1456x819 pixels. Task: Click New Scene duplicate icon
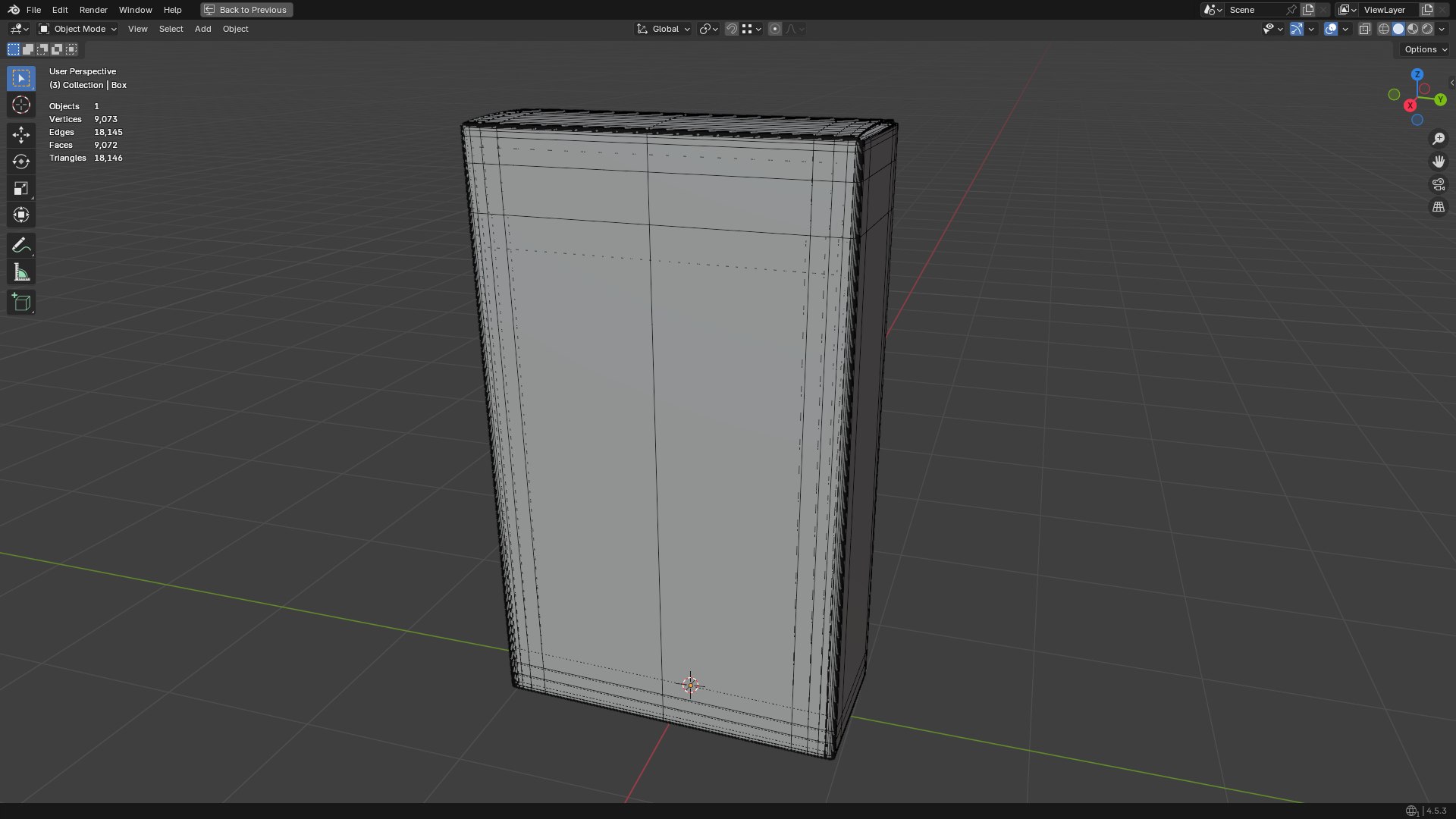tap(1308, 10)
